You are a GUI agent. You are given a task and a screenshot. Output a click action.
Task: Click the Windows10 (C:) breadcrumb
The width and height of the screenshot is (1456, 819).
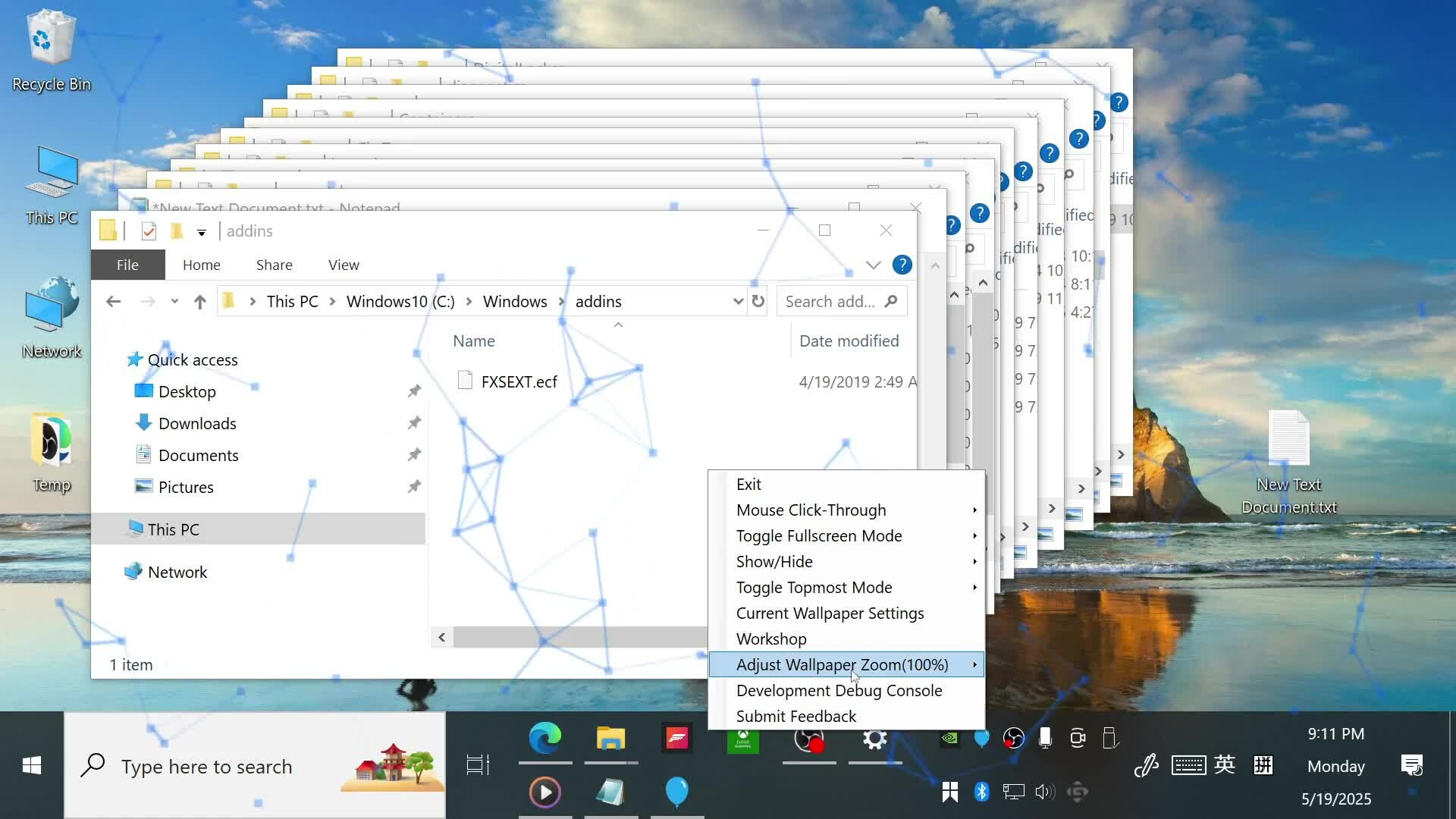pos(400,301)
